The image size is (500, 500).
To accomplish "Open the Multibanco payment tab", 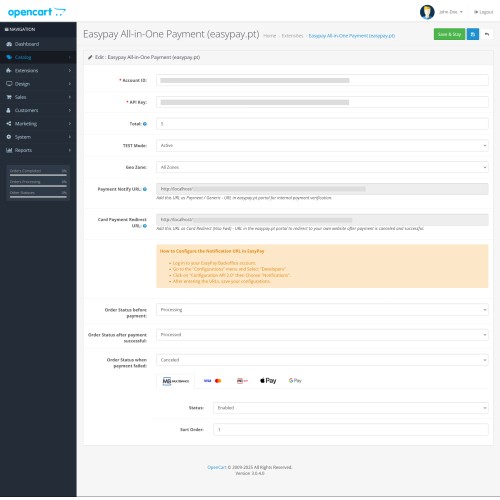I will [176, 381].
